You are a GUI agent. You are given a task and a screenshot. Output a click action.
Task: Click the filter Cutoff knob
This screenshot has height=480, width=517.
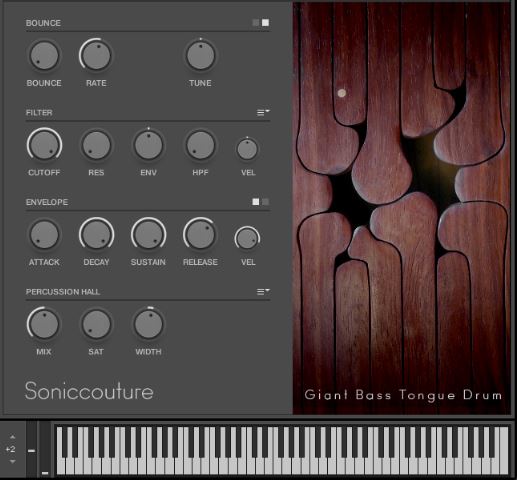point(44,145)
